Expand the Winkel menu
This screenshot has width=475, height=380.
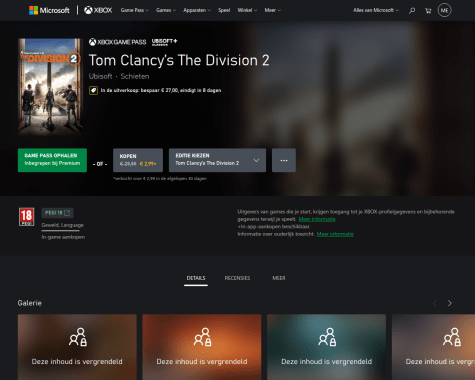click(x=247, y=10)
